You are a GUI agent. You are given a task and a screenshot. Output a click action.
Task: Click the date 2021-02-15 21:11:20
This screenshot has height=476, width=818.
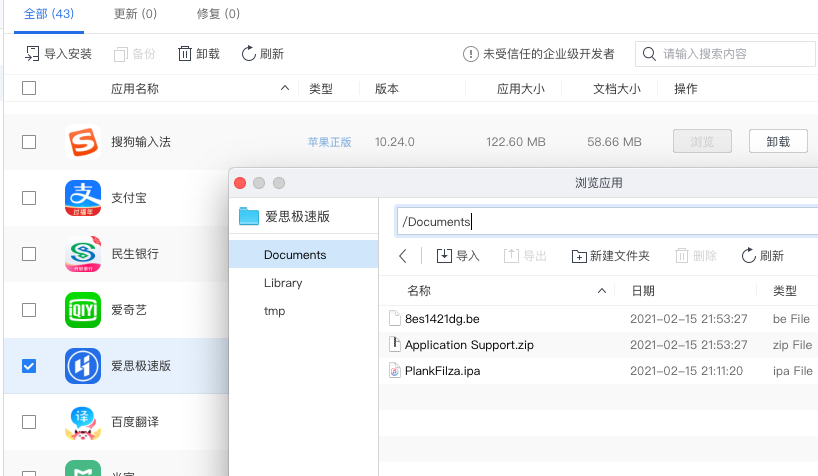click(x=687, y=371)
